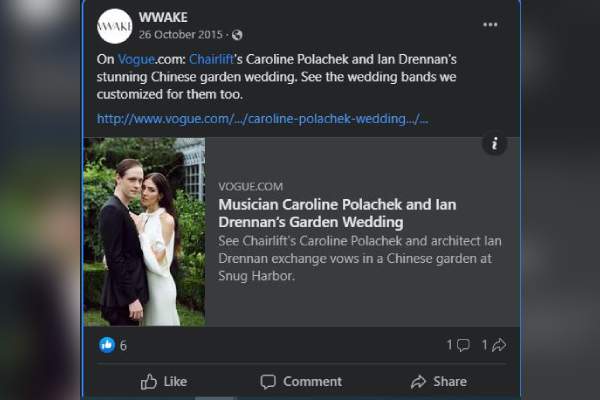The height and width of the screenshot is (400, 600).
Task: Open the WWAKE page name link
Action: point(162,17)
